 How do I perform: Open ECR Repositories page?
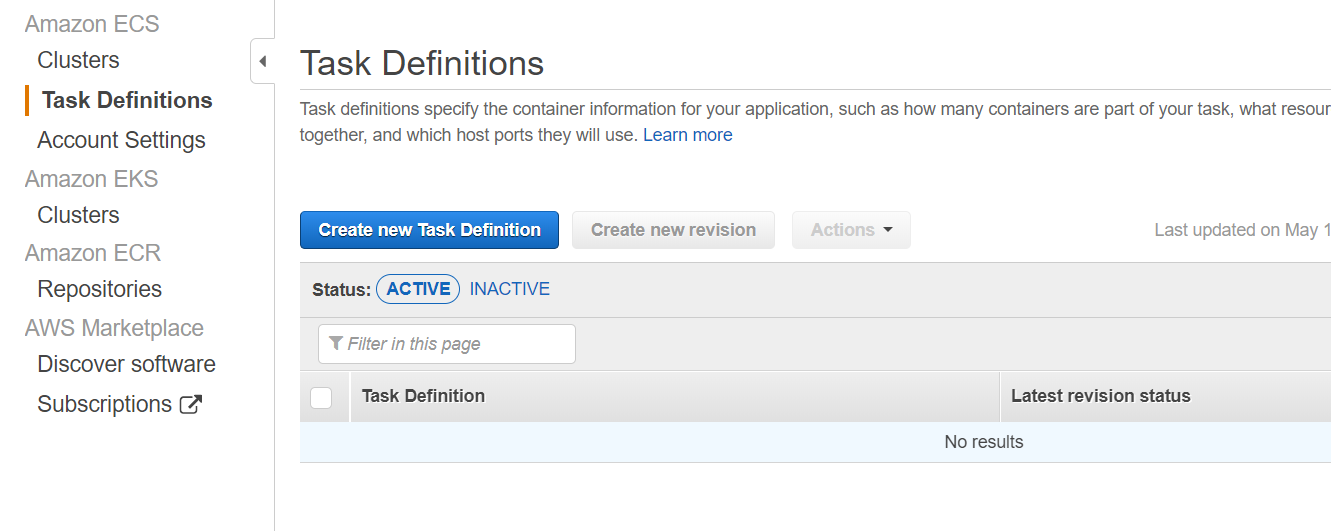point(99,289)
